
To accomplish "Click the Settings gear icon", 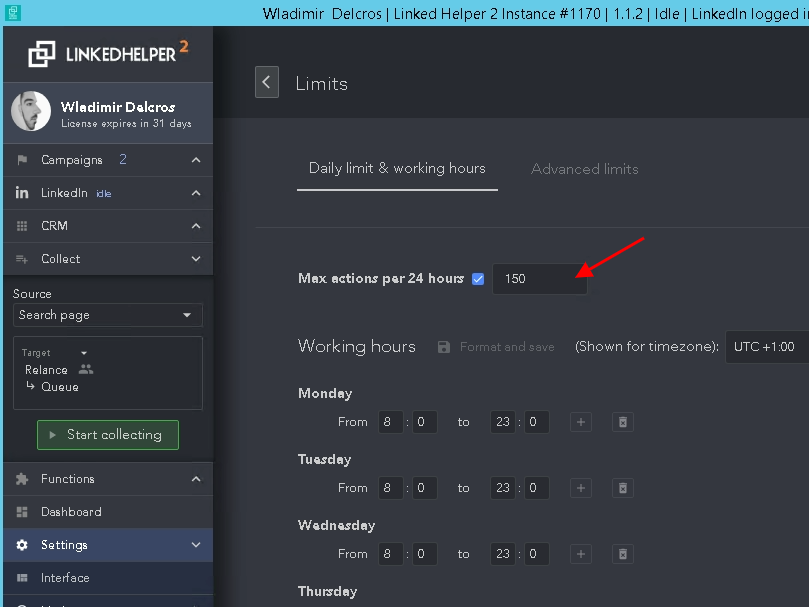I will click(x=22, y=545).
